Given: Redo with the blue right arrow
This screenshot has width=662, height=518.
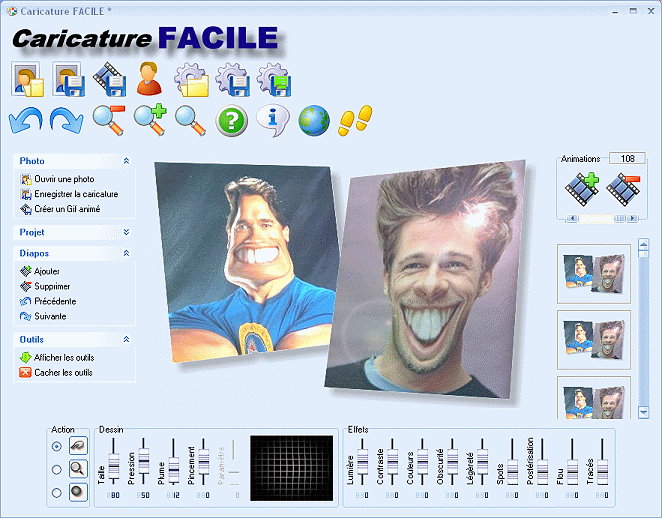Looking at the screenshot, I should [x=67, y=120].
